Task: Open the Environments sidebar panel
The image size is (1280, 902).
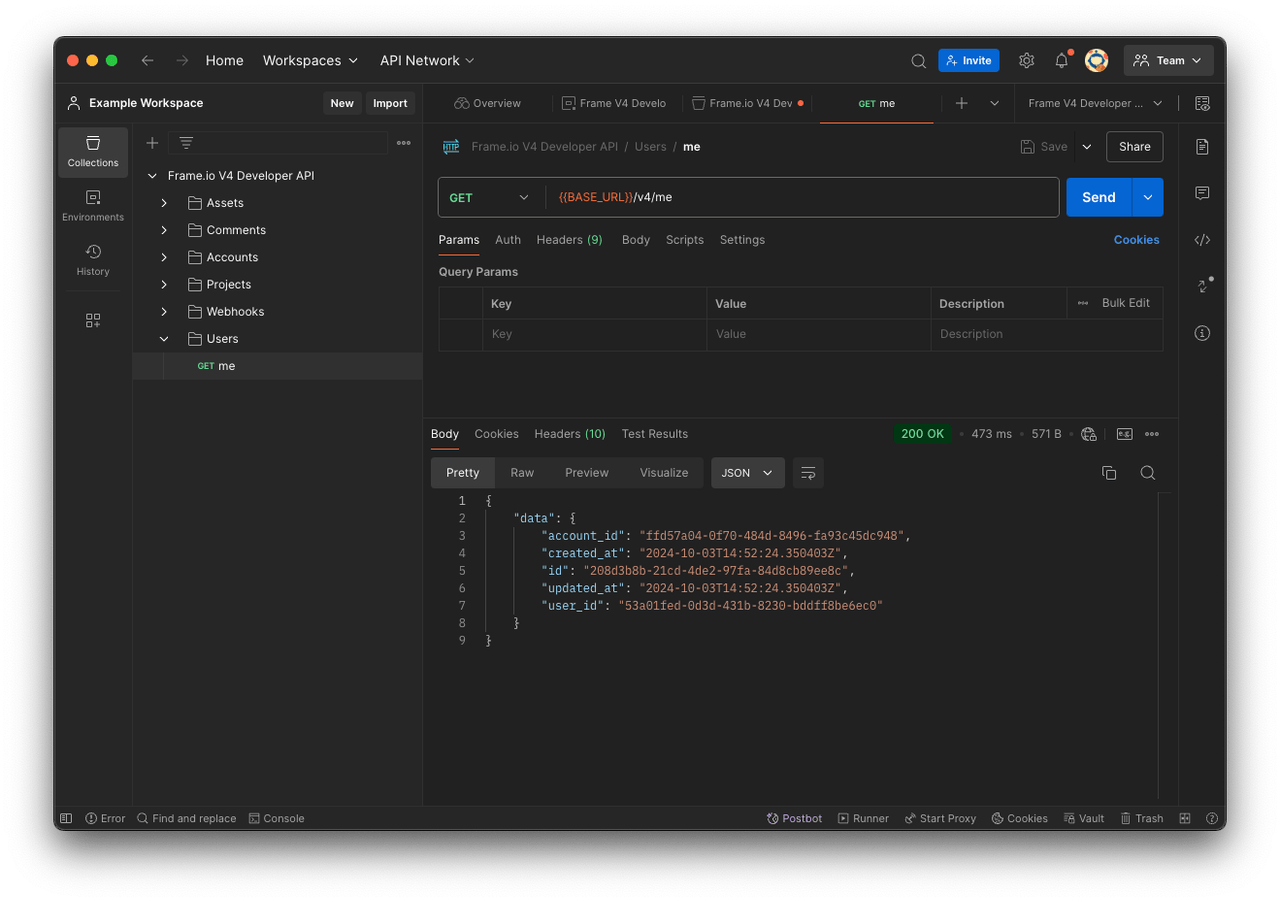Action: point(93,206)
